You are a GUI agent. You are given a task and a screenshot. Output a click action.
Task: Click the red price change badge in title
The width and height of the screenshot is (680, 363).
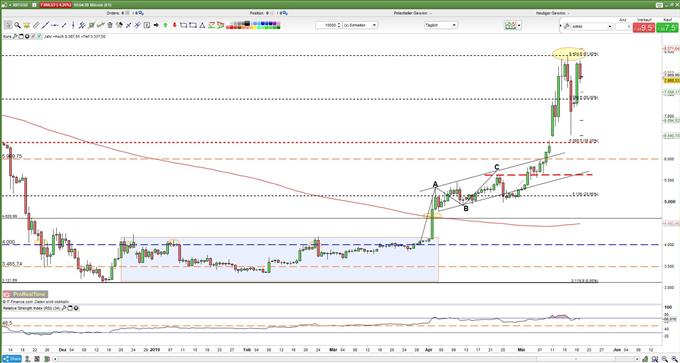tap(55, 5)
